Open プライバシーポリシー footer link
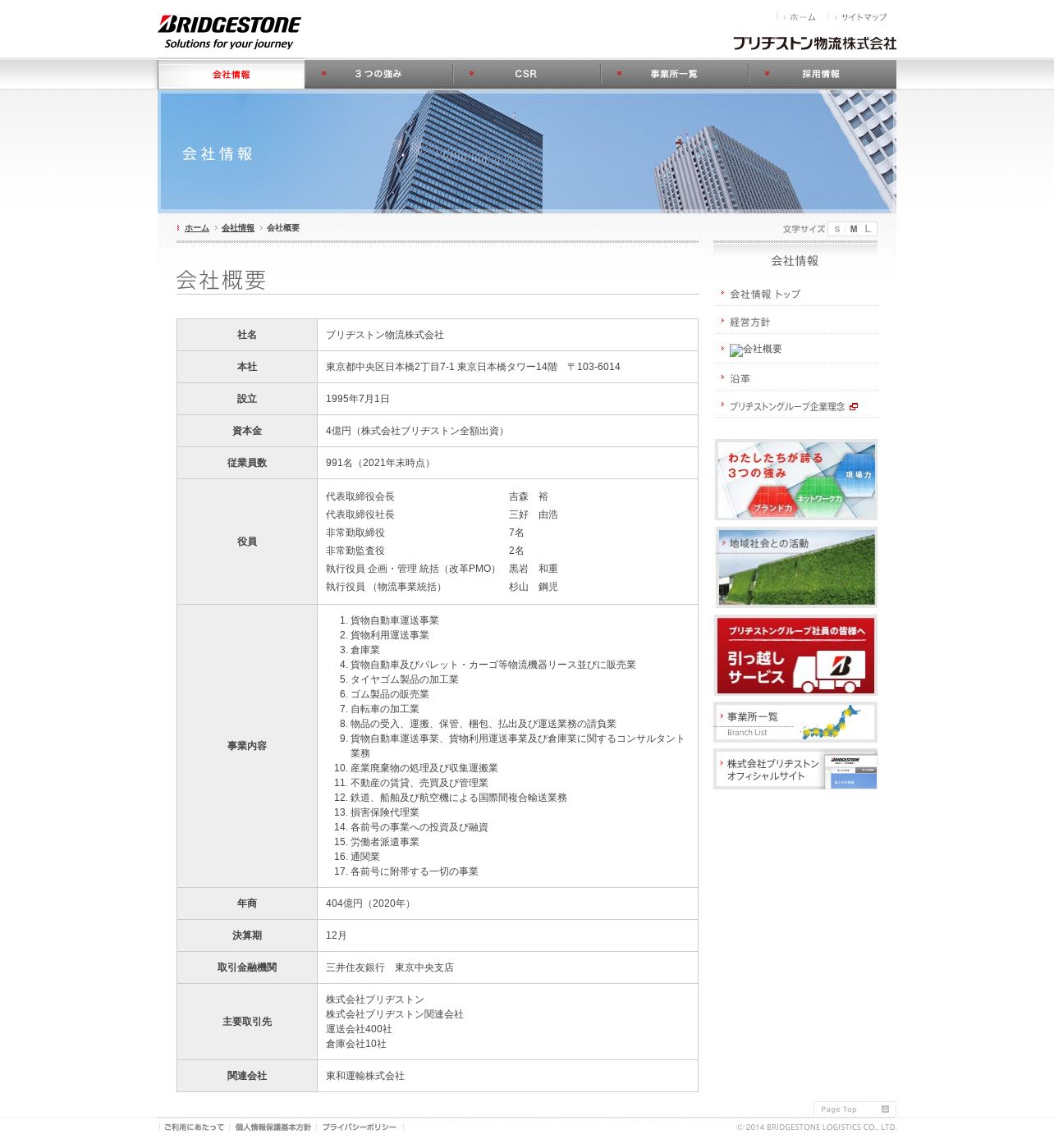This screenshot has height=1148, width=1054. pyautogui.click(x=360, y=1127)
